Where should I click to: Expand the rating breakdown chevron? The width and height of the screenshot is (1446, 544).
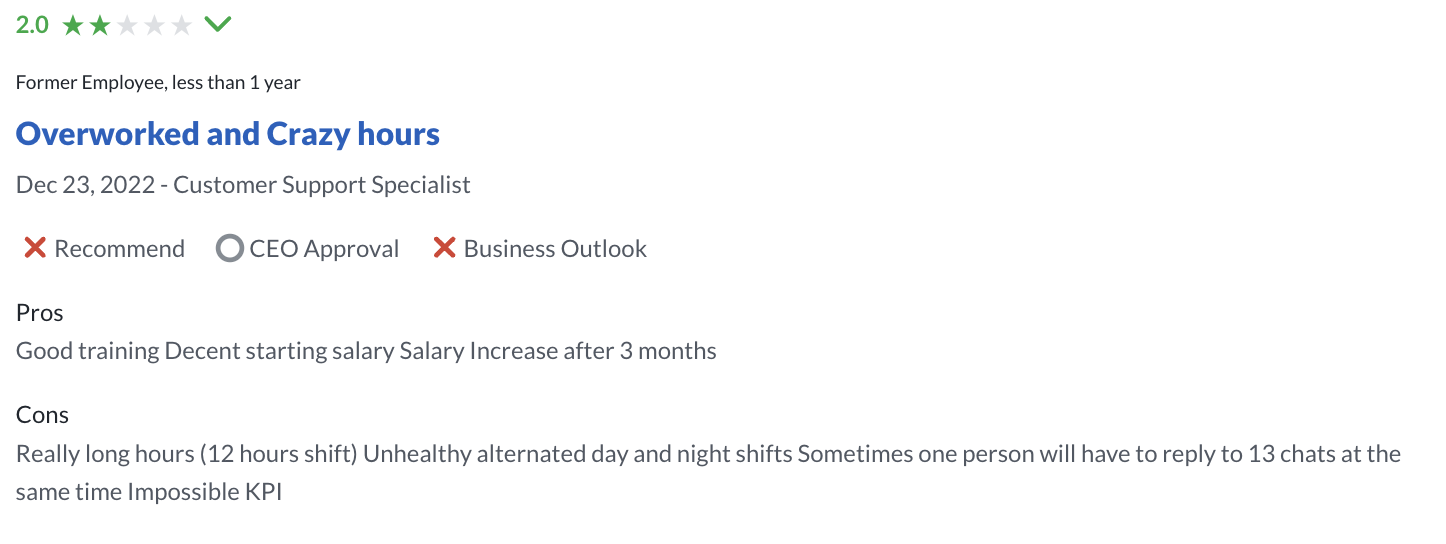click(217, 24)
